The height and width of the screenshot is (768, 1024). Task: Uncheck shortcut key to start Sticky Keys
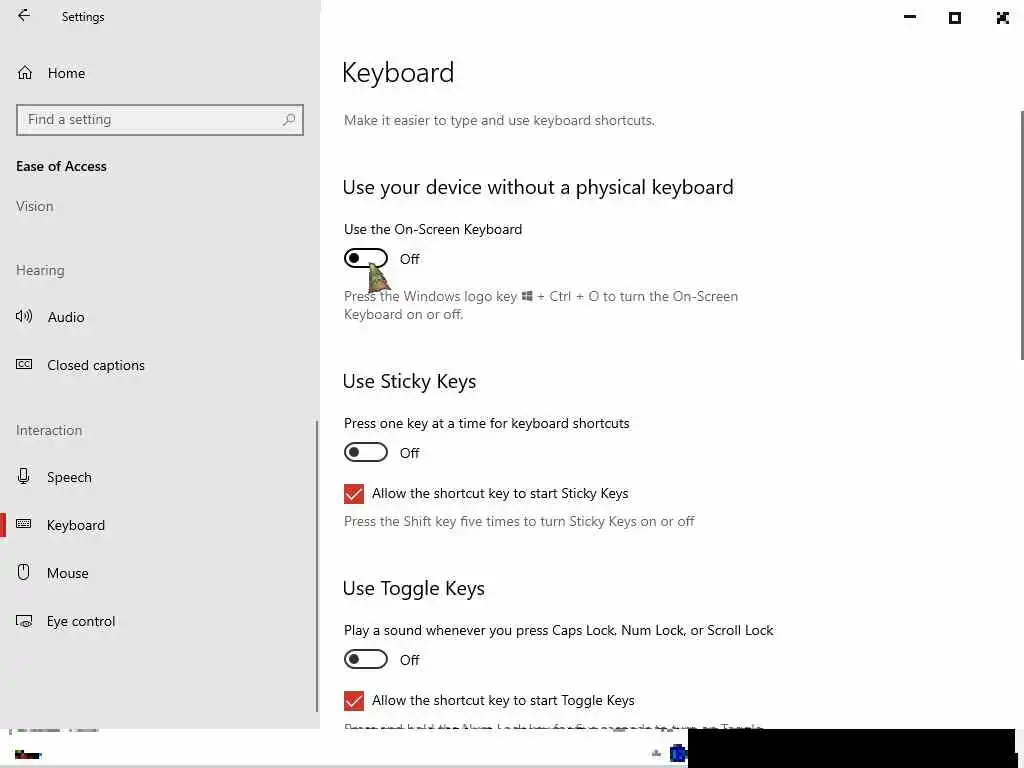pyautogui.click(x=354, y=494)
